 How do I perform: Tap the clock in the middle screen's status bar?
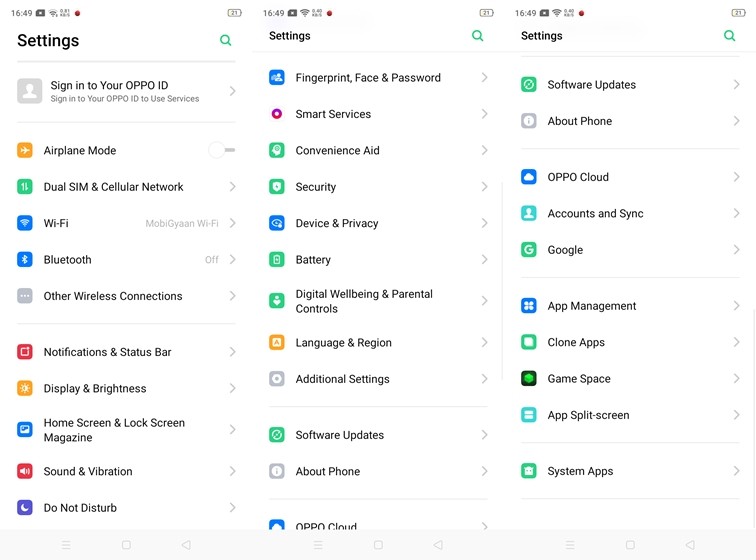point(273,13)
